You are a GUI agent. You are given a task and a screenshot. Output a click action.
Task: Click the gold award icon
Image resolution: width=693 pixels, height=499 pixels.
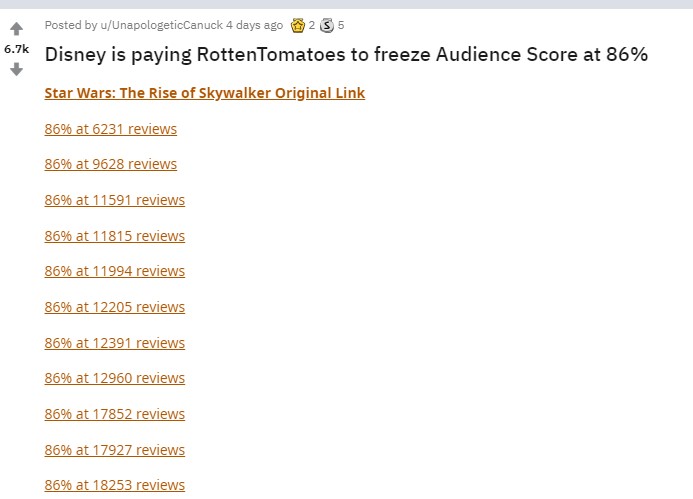(298, 26)
